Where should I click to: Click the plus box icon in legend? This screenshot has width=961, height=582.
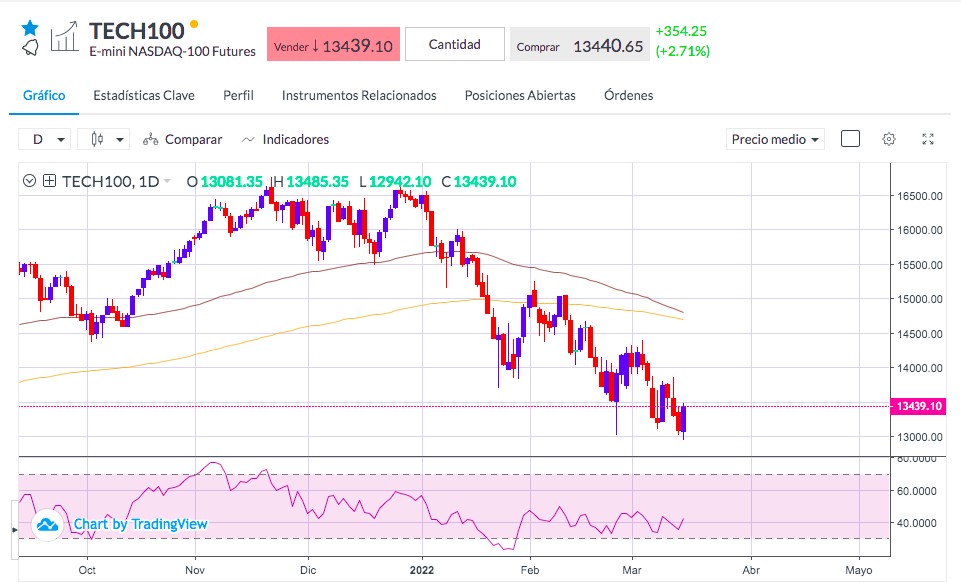50,181
